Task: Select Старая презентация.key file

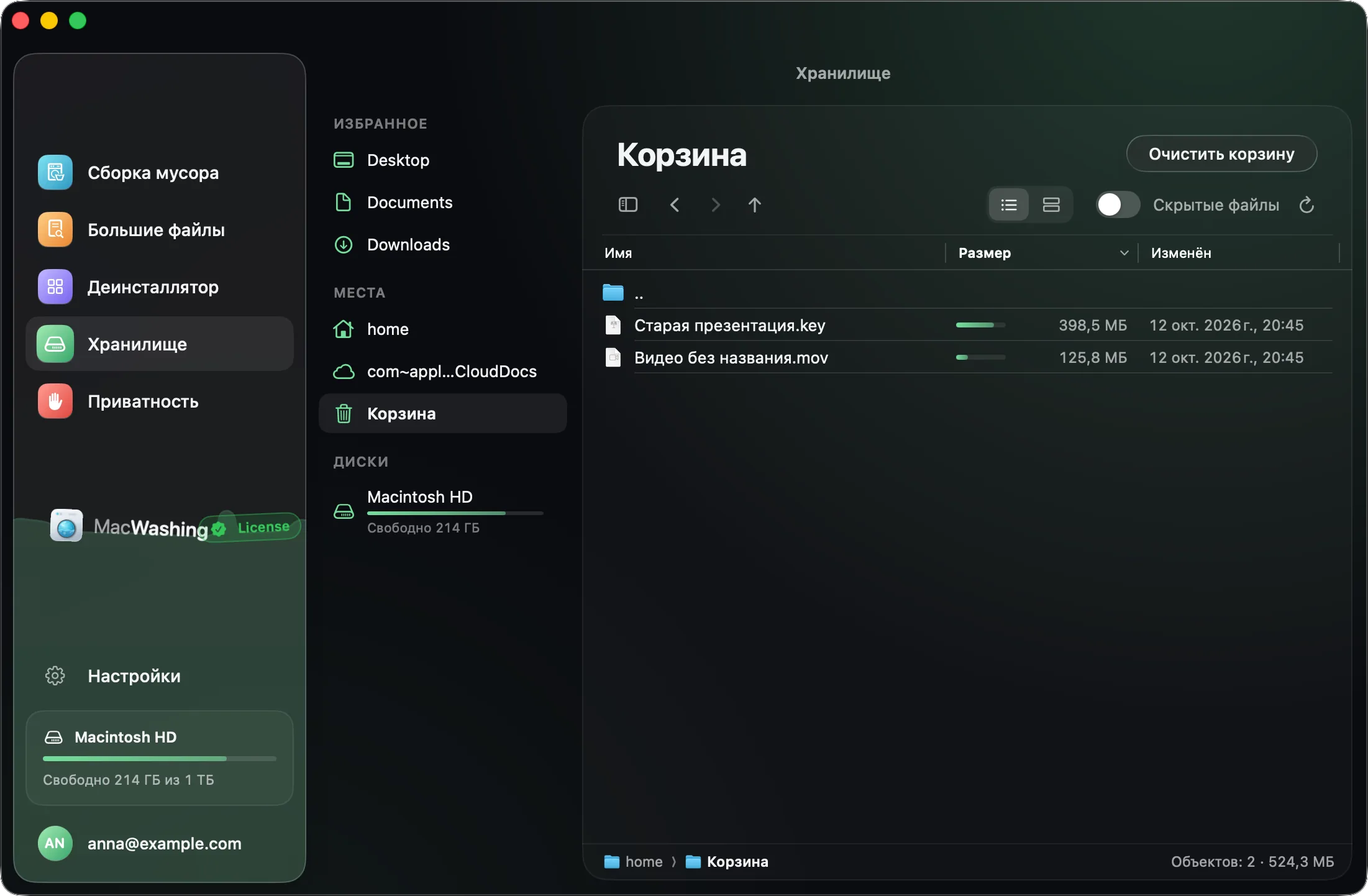Action: pyautogui.click(x=967, y=325)
